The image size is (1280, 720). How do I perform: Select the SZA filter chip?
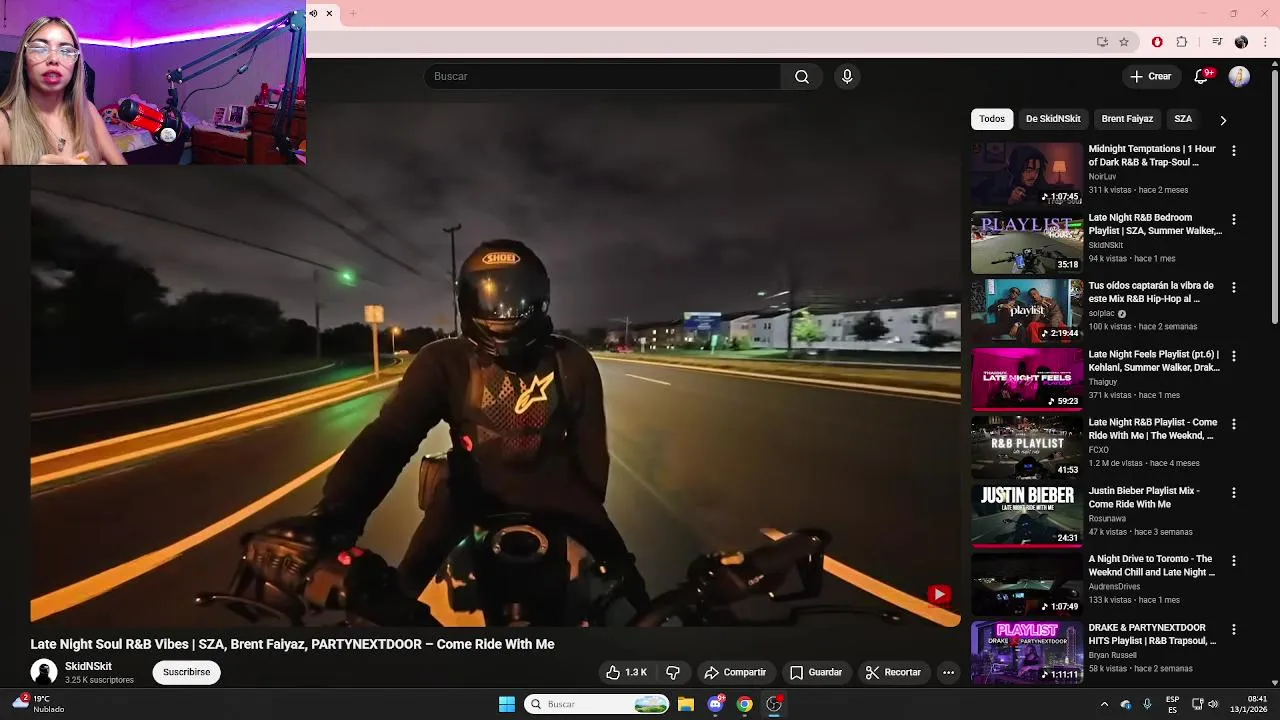tap(1183, 119)
